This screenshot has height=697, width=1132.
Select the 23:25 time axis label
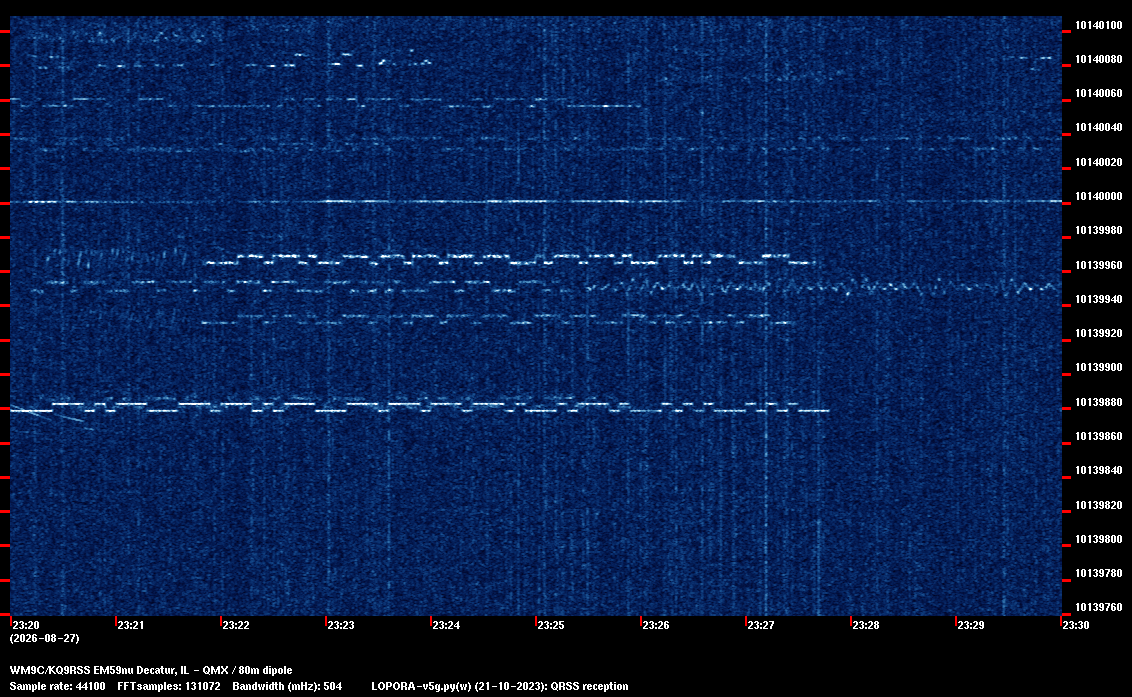550,625
